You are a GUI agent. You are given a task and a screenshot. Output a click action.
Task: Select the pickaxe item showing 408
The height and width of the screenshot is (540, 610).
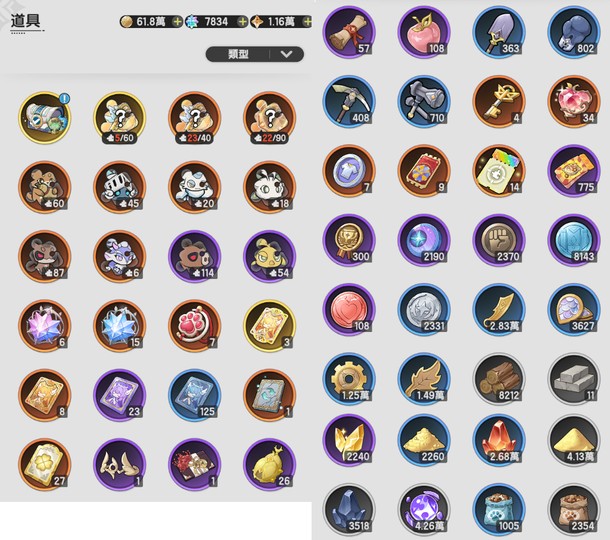pos(349,102)
